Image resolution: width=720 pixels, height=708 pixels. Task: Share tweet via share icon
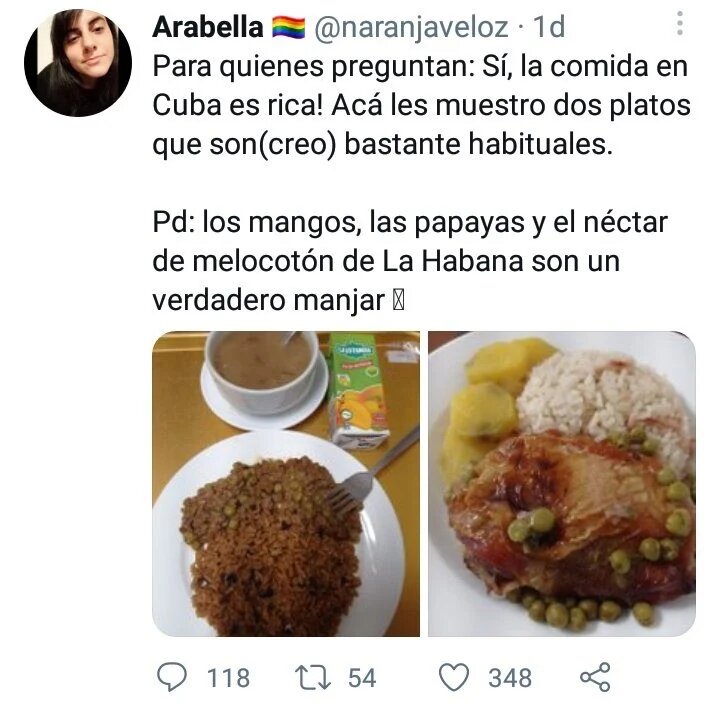click(x=596, y=677)
